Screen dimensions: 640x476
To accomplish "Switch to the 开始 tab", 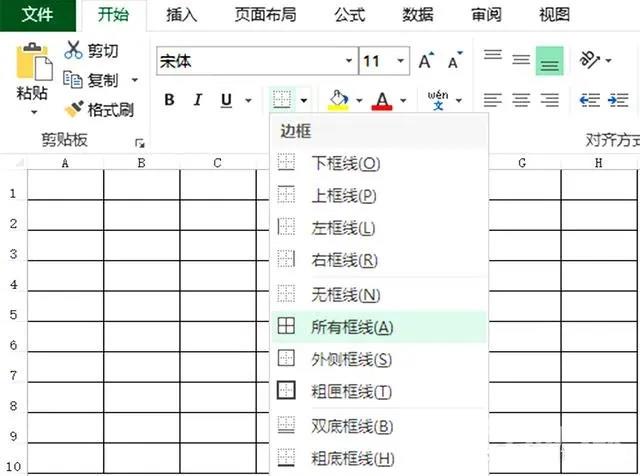I will click(113, 16).
